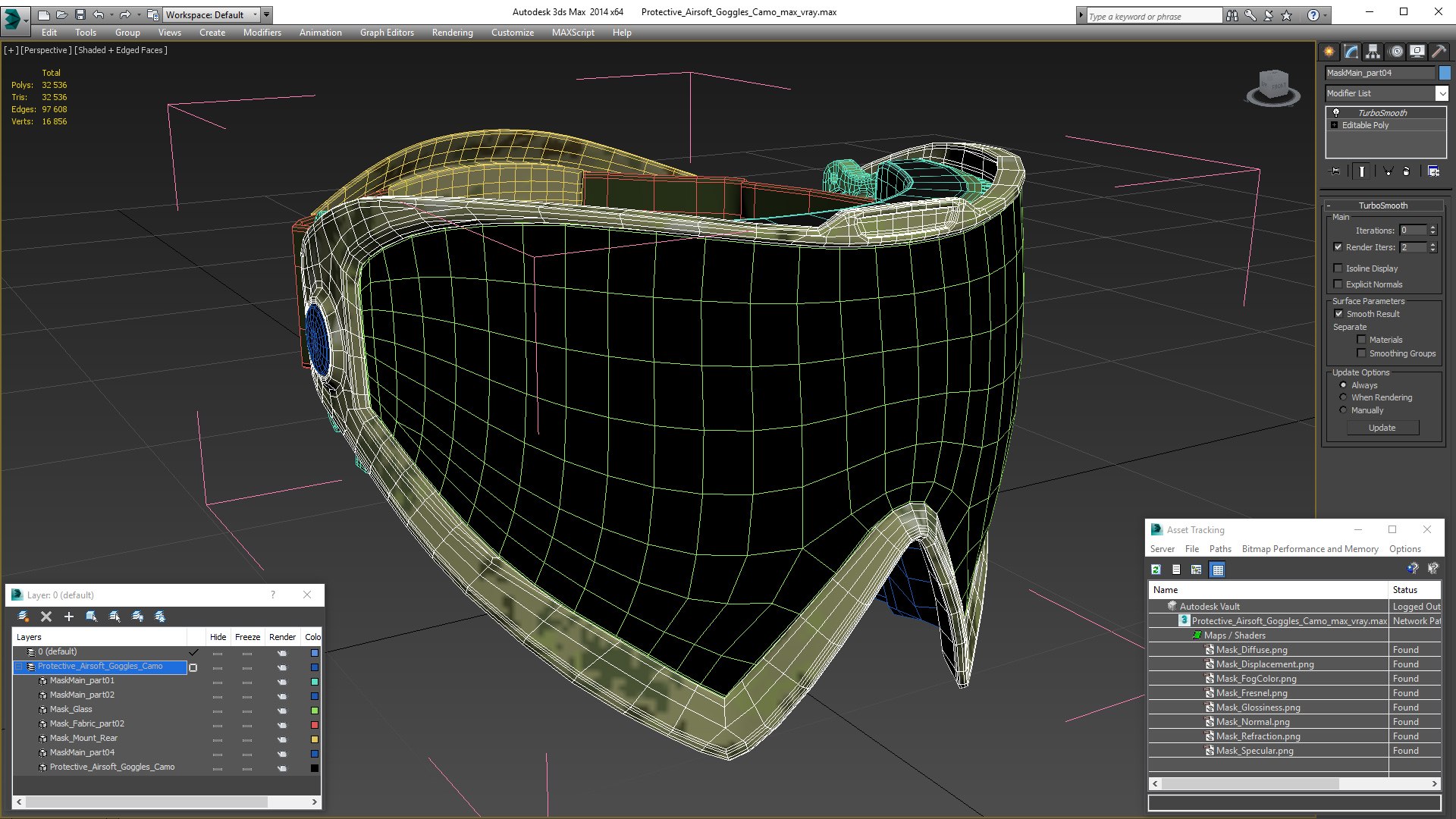The width and height of the screenshot is (1456, 819).
Task: Click Shaded + Edged Faces viewport label
Action: click(121, 50)
